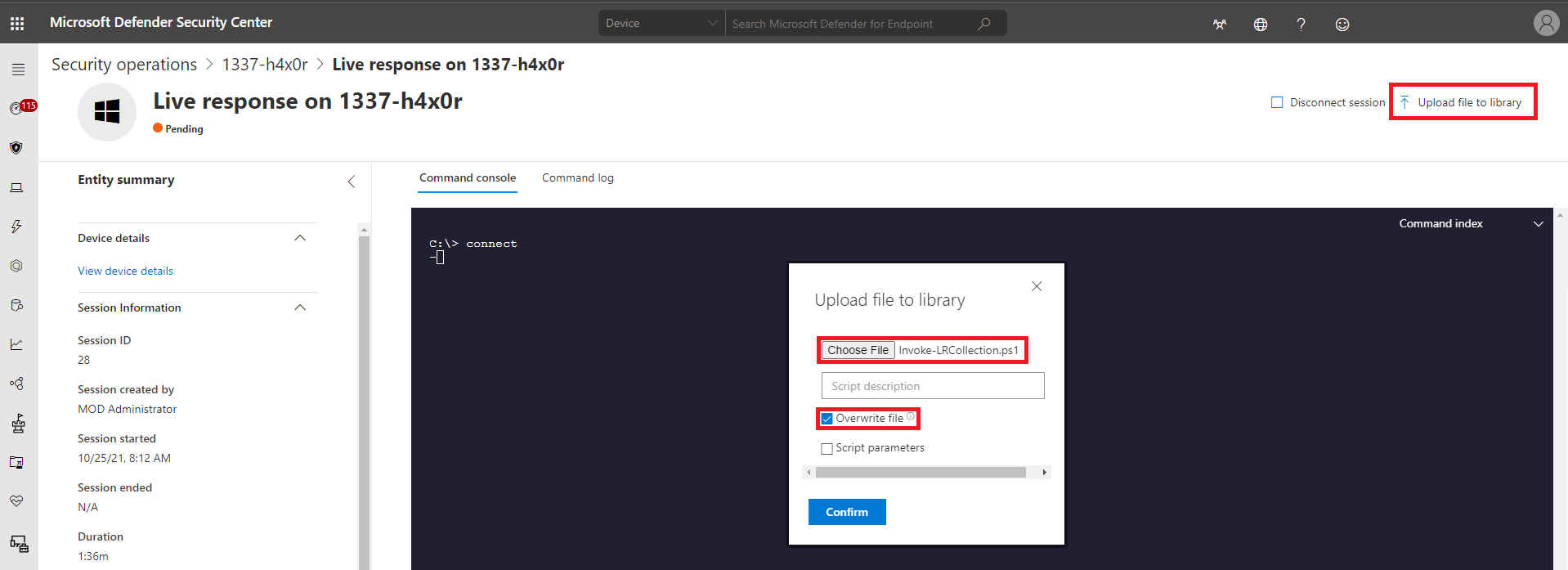Open the smiley feedback icon
The width and height of the screenshot is (1568, 570).
click(x=1342, y=25)
